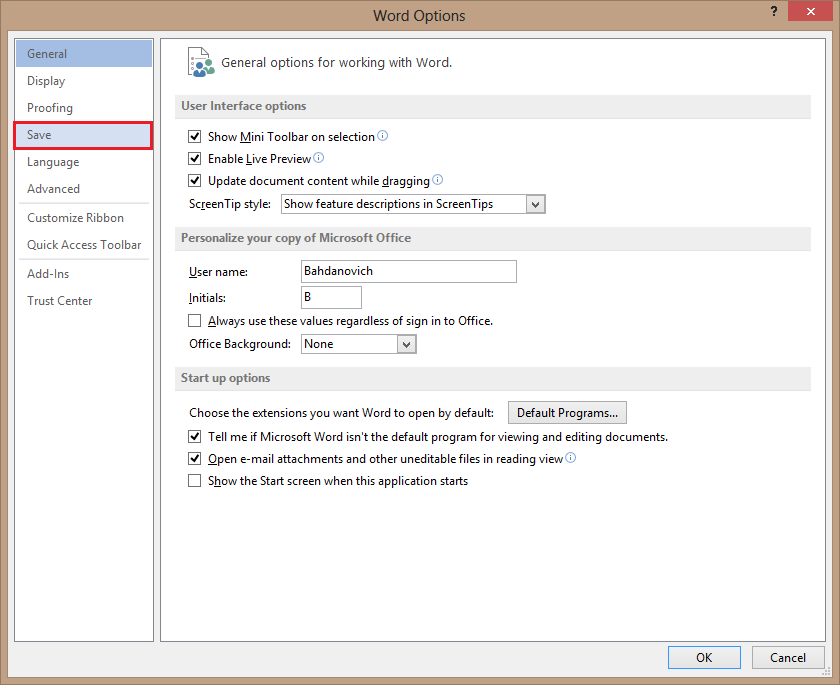Open Quick Access Toolbar settings
The image size is (840, 685).
[84, 245]
